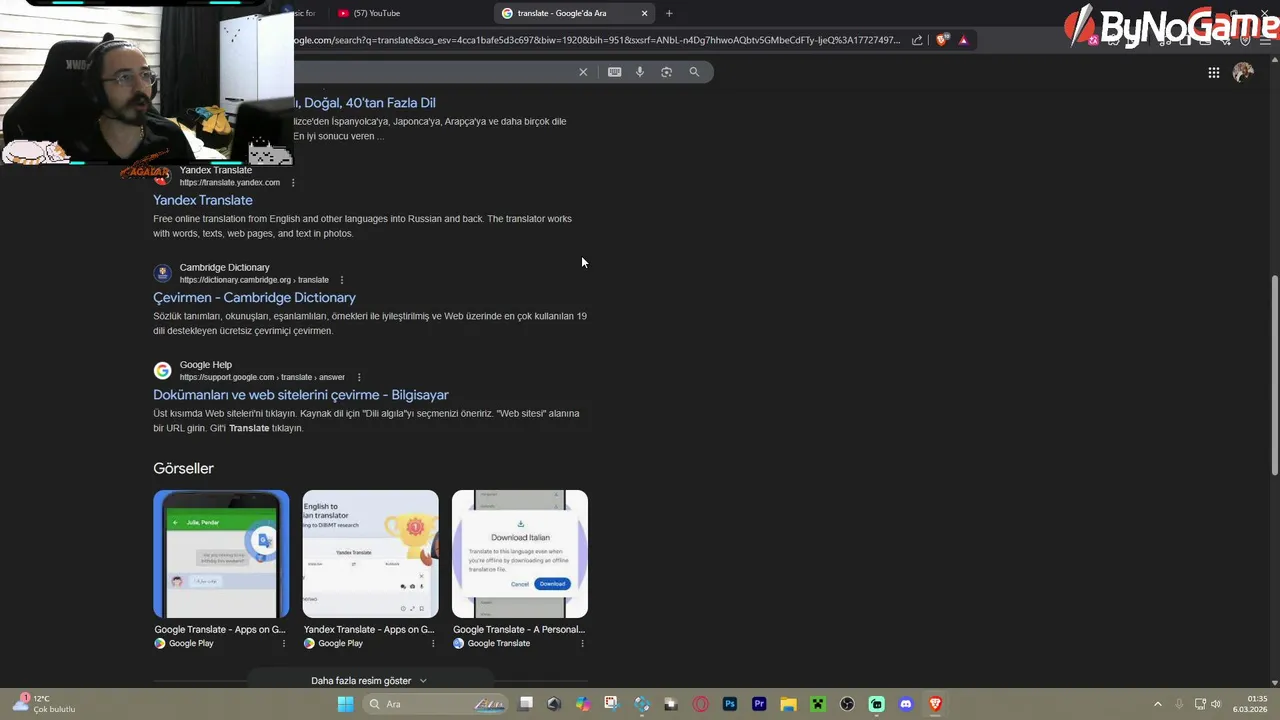The height and width of the screenshot is (720, 1280).
Task: Open Snipping Tool from the taskbar
Action: 611,704
